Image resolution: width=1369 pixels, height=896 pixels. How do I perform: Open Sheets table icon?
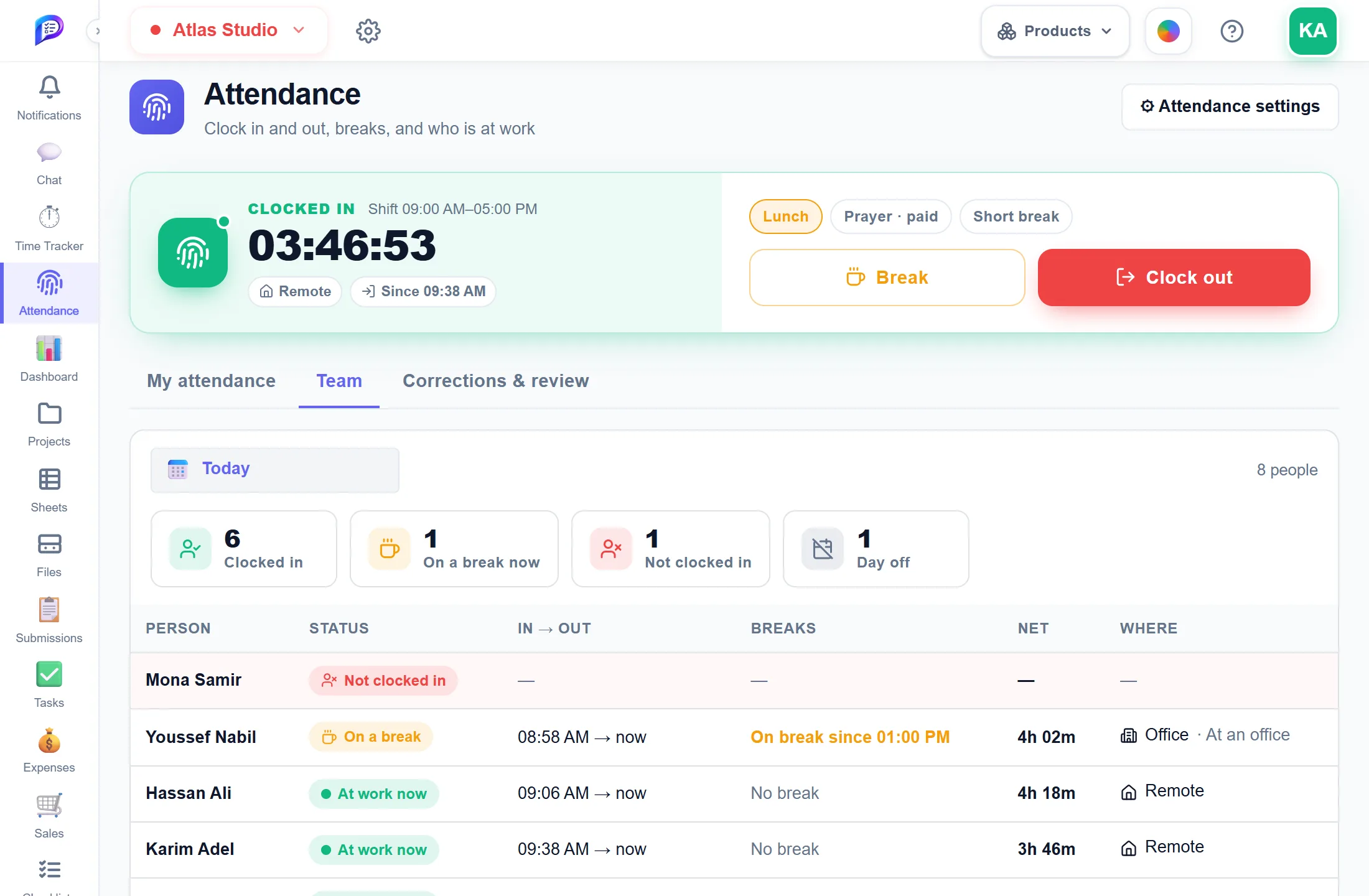(49, 479)
